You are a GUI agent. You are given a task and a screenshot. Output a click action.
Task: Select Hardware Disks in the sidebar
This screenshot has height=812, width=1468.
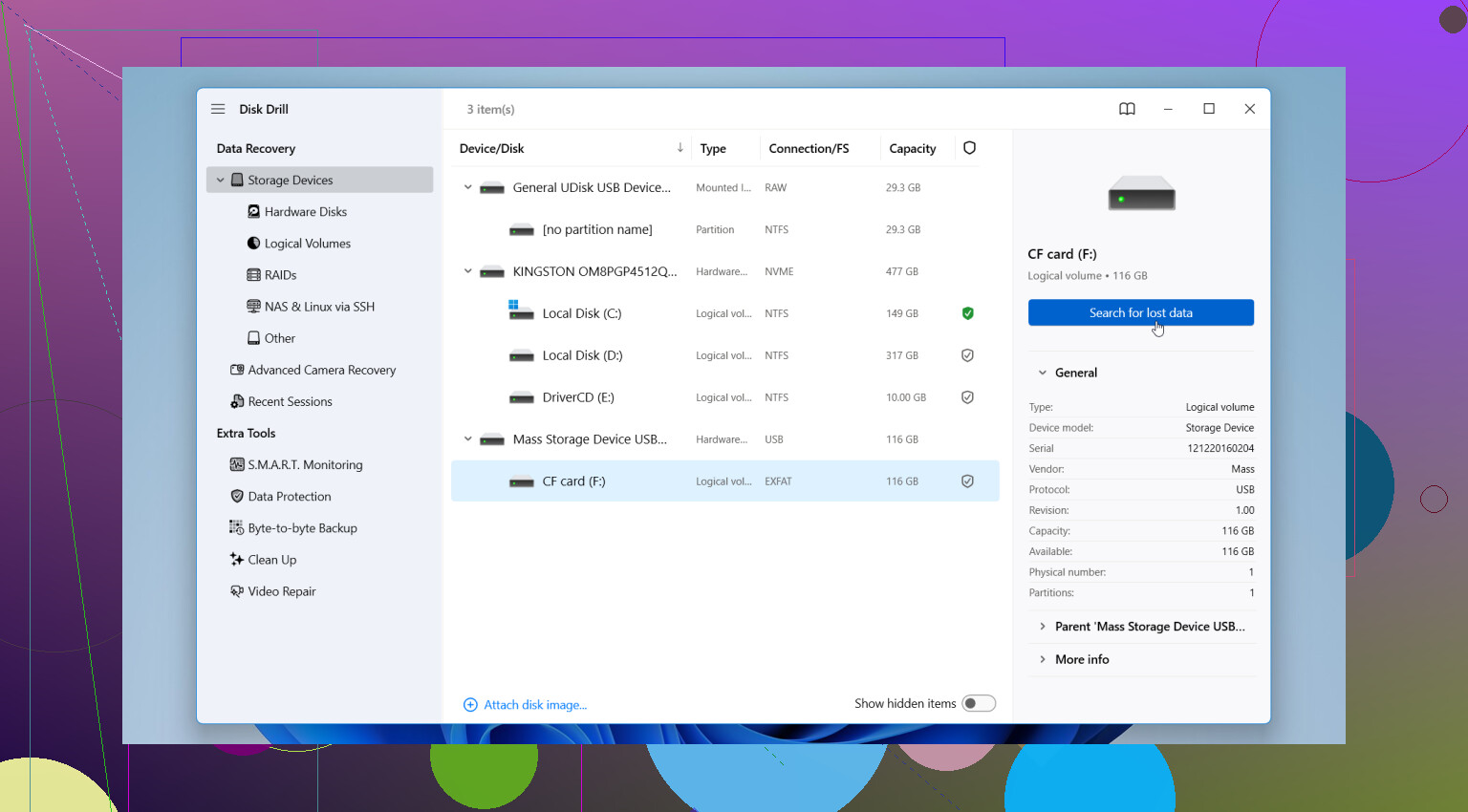pos(306,212)
